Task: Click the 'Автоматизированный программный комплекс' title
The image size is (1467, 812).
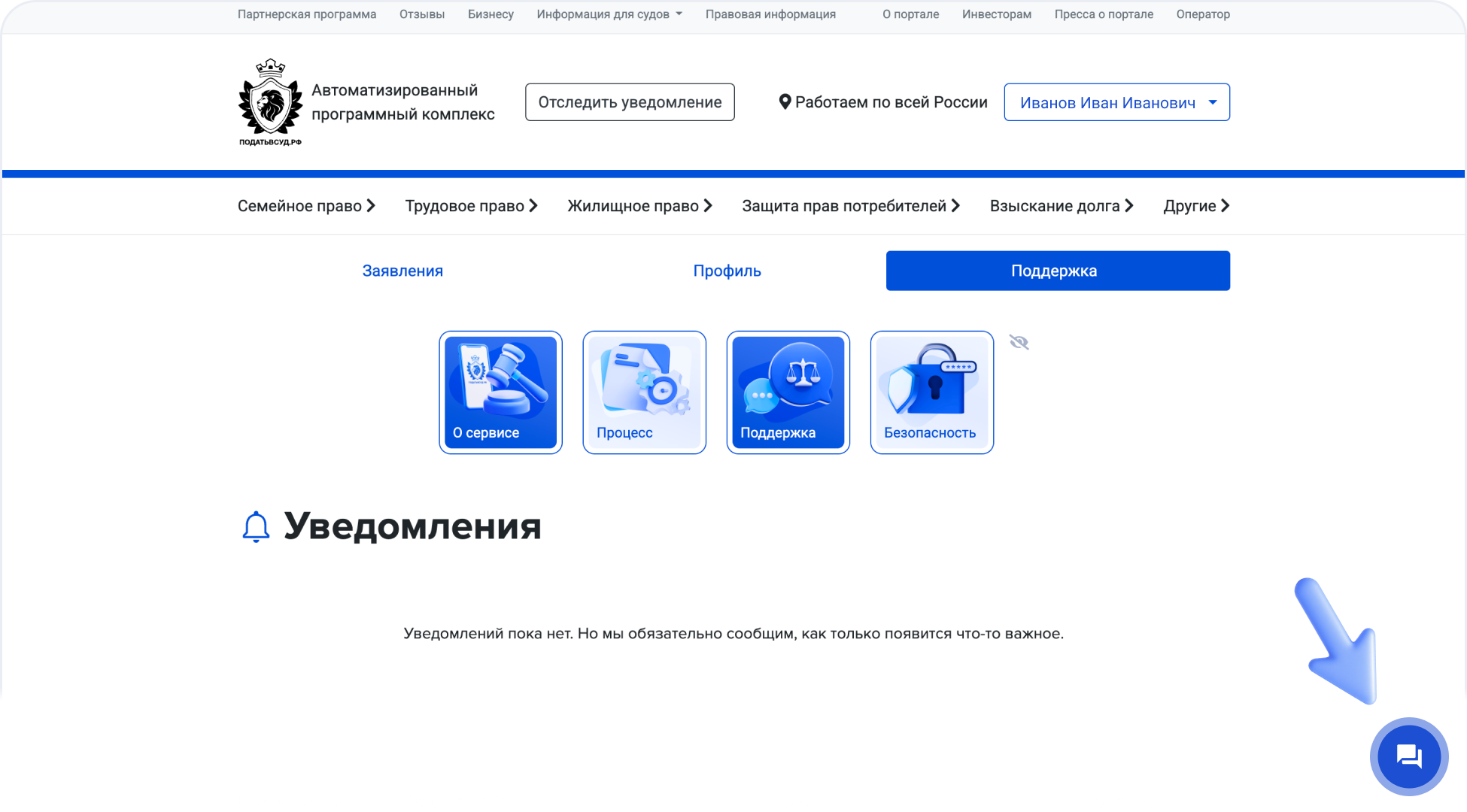Action: click(403, 102)
